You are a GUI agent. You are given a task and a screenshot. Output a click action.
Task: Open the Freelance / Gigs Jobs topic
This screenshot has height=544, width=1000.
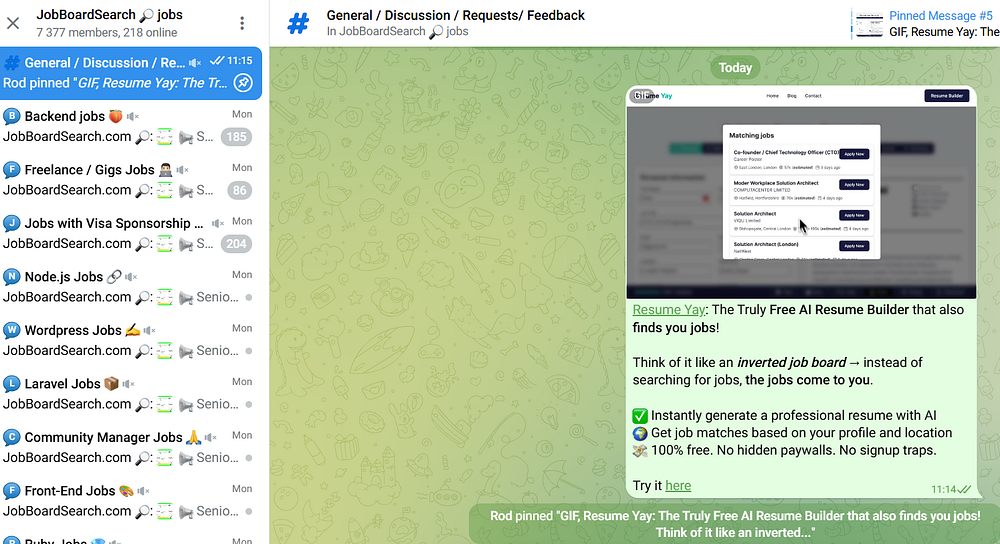pos(131,180)
